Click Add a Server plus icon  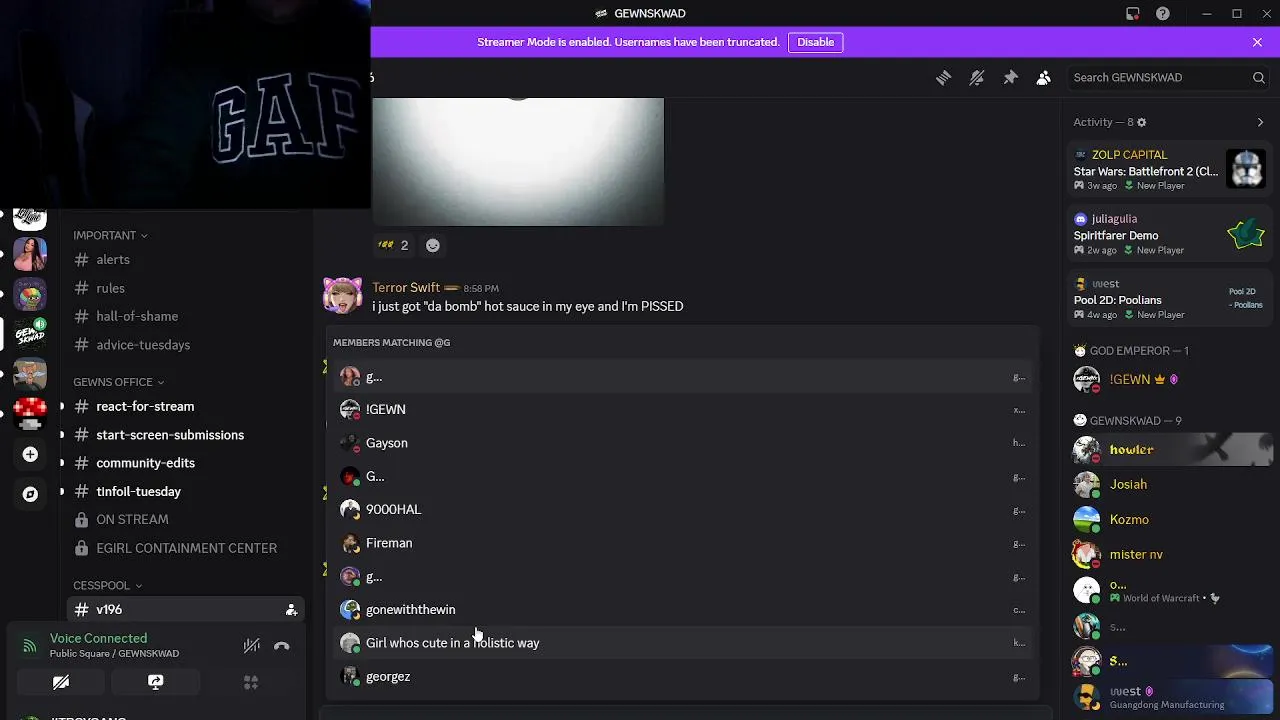coord(30,455)
